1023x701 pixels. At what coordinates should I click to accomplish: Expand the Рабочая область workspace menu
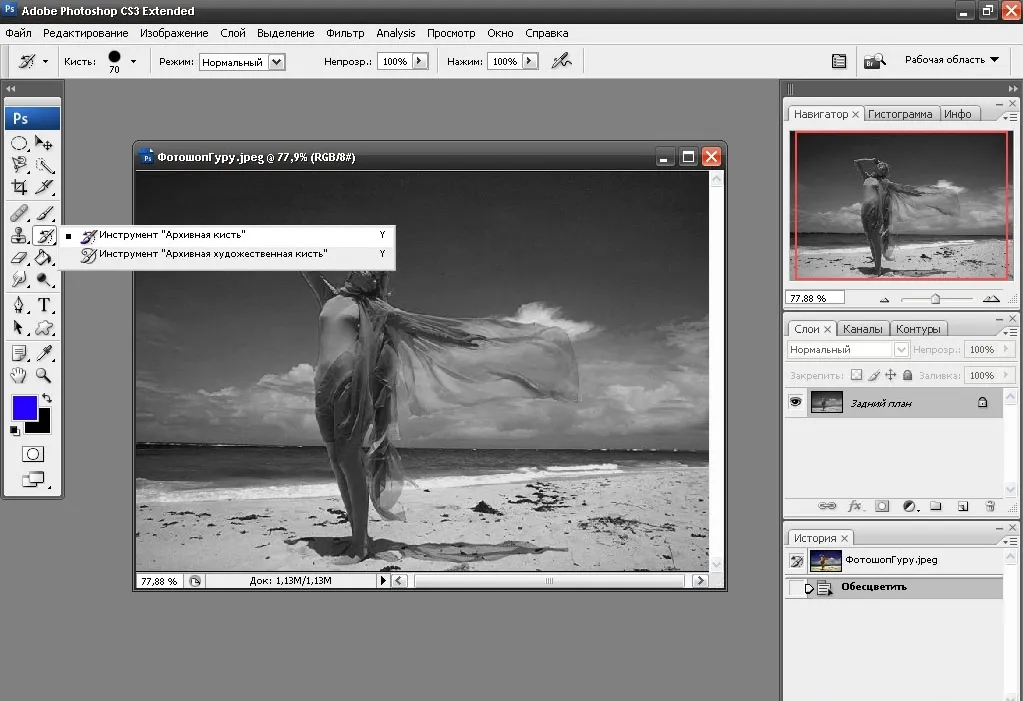click(x=951, y=59)
